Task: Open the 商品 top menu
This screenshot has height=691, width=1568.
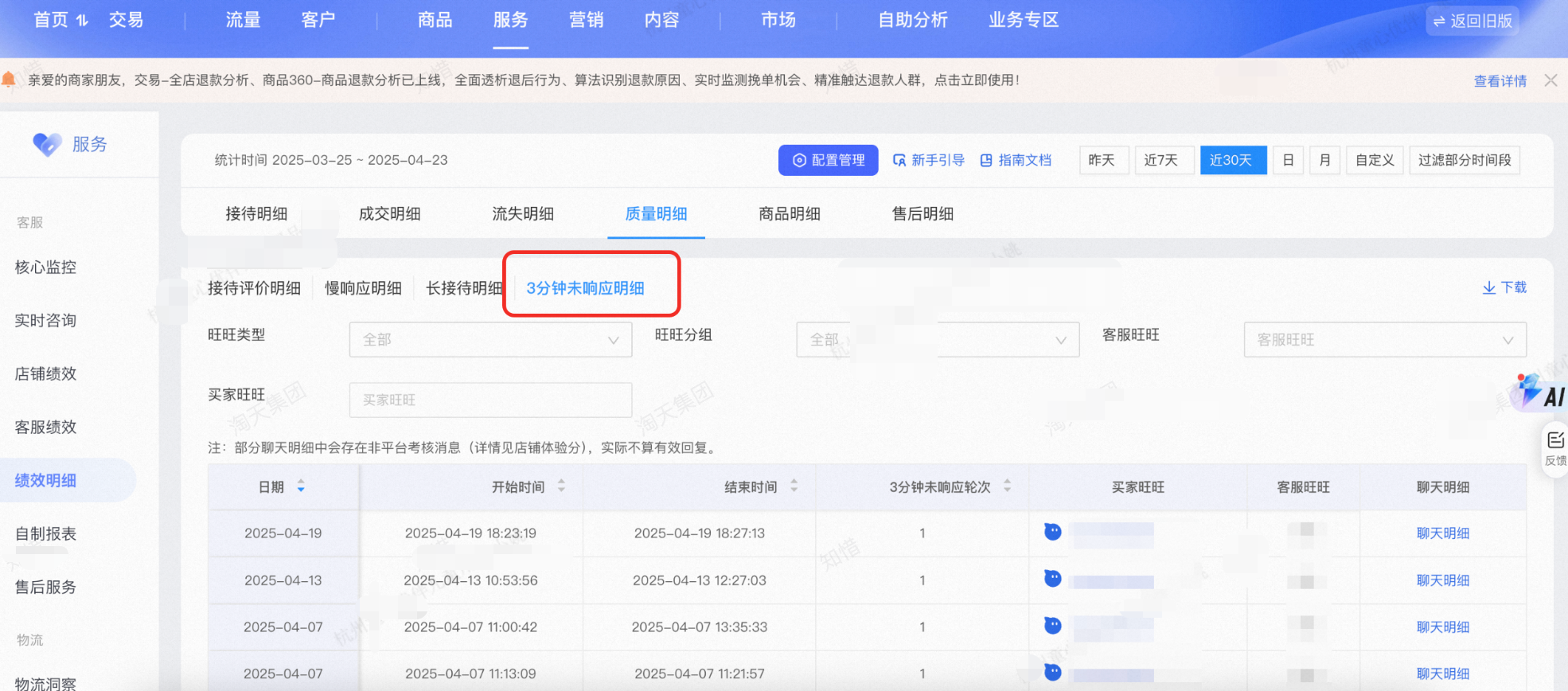Action: click(x=435, y=20)
